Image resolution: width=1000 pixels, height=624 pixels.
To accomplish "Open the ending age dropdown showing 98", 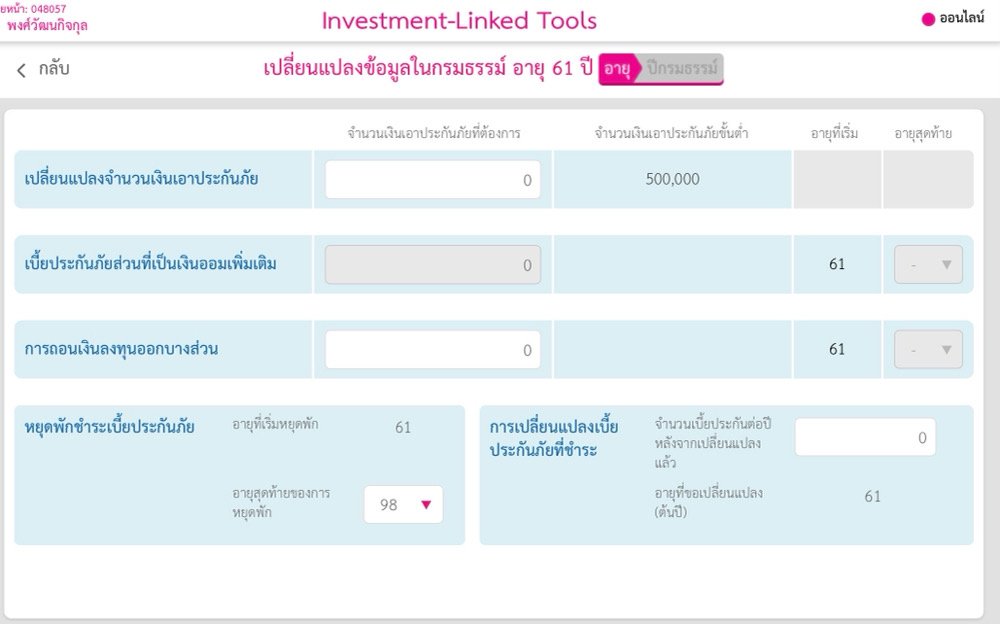I will coord(403,505).
